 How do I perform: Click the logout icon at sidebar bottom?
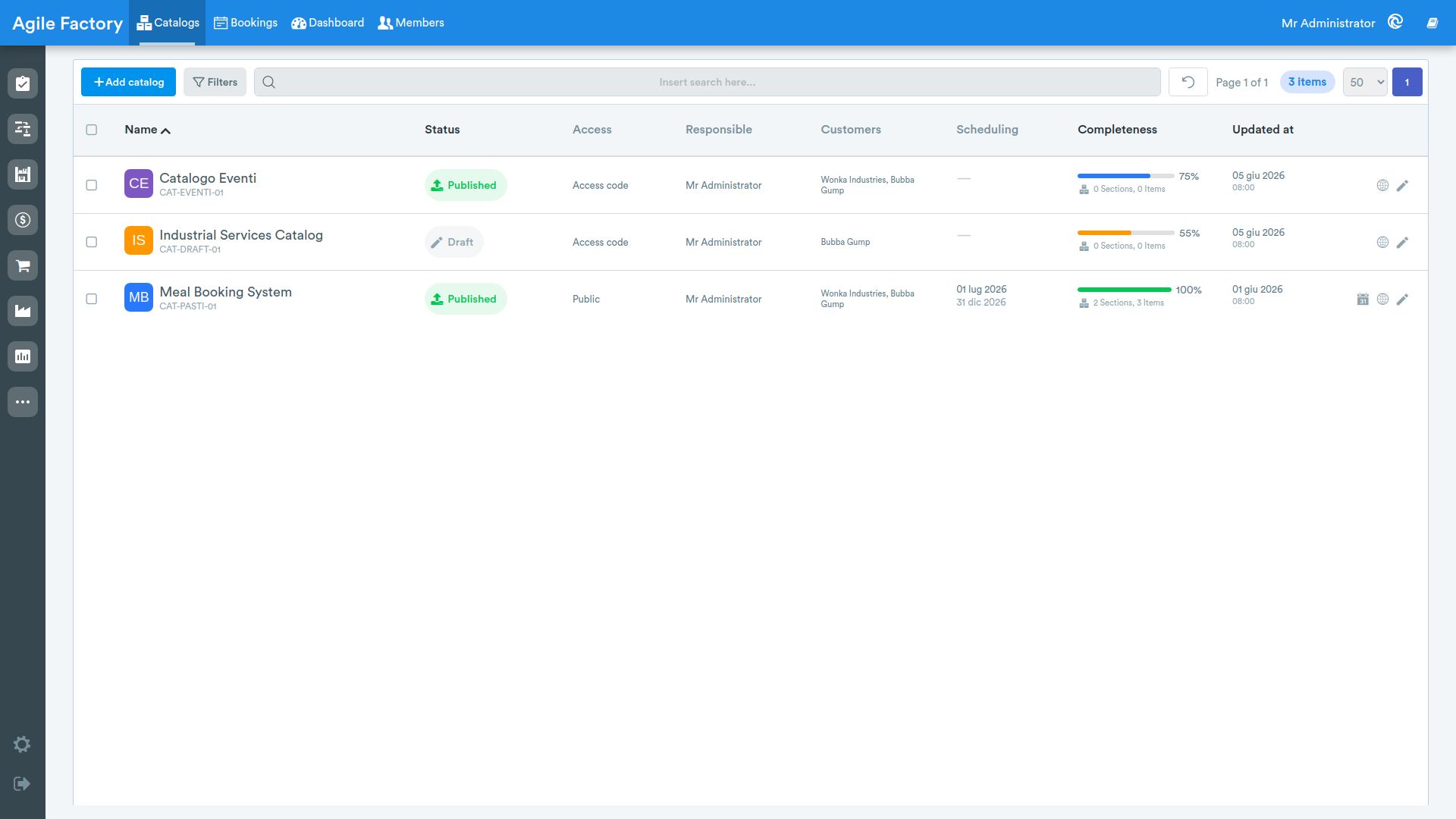[x=22, y=783]
